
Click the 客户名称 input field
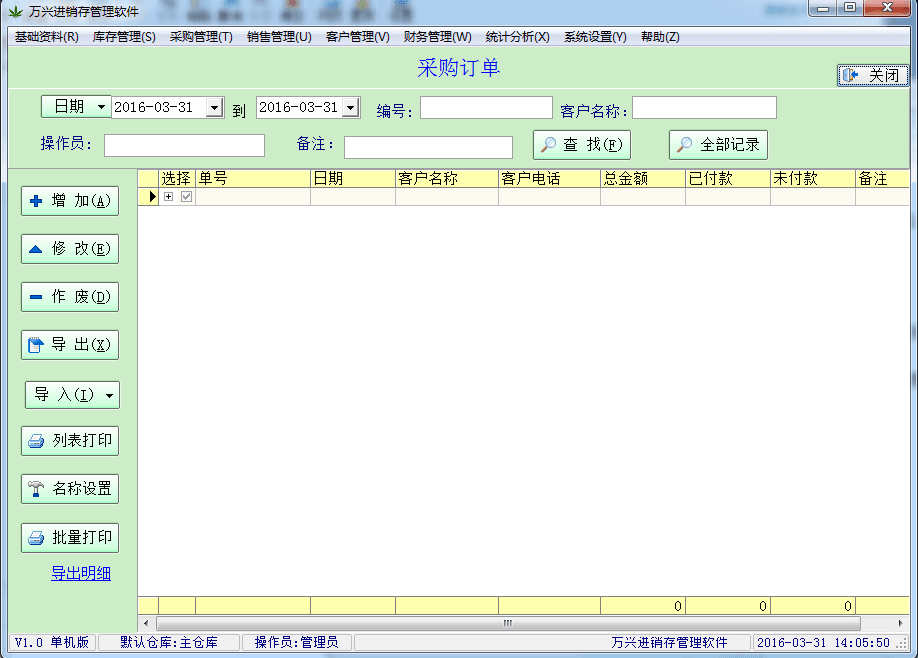point(704,108)
